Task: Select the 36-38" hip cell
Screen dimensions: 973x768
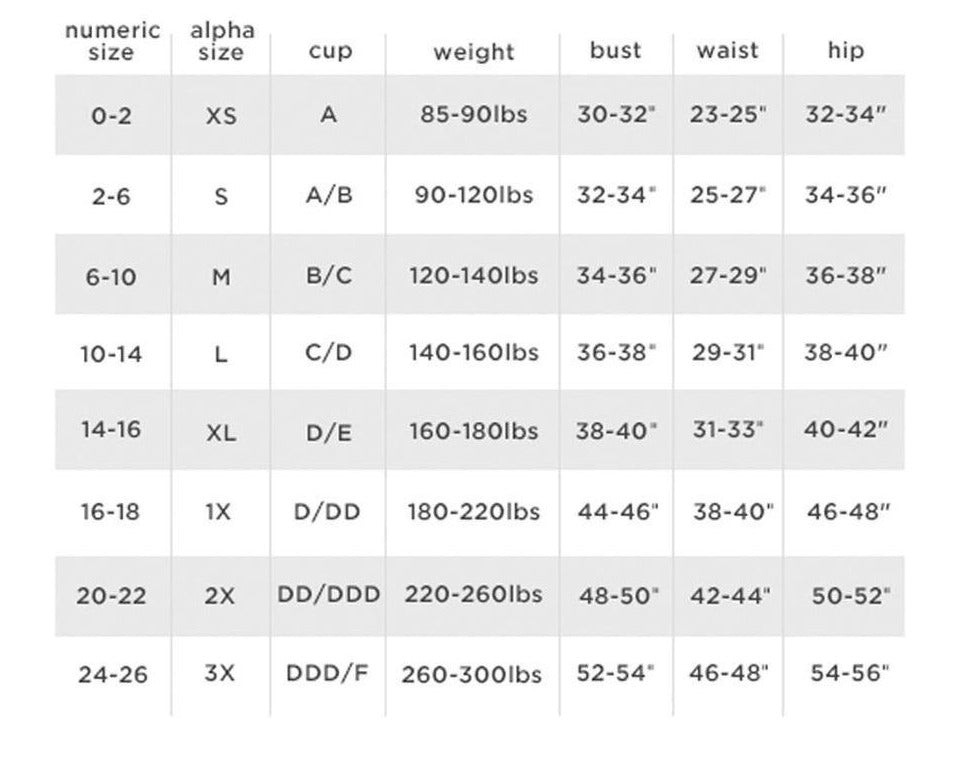Action: pyautogui.click(x=845, y=275)
